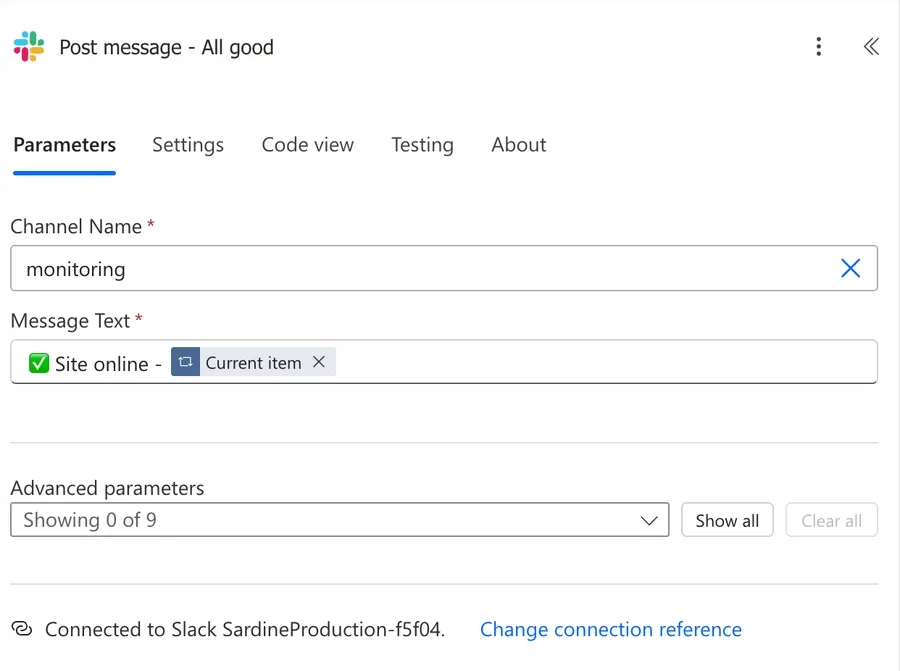Click the Slack logo icon
Image resolution: width=900 pixels, height=671 pixels.
coord(29,47)
